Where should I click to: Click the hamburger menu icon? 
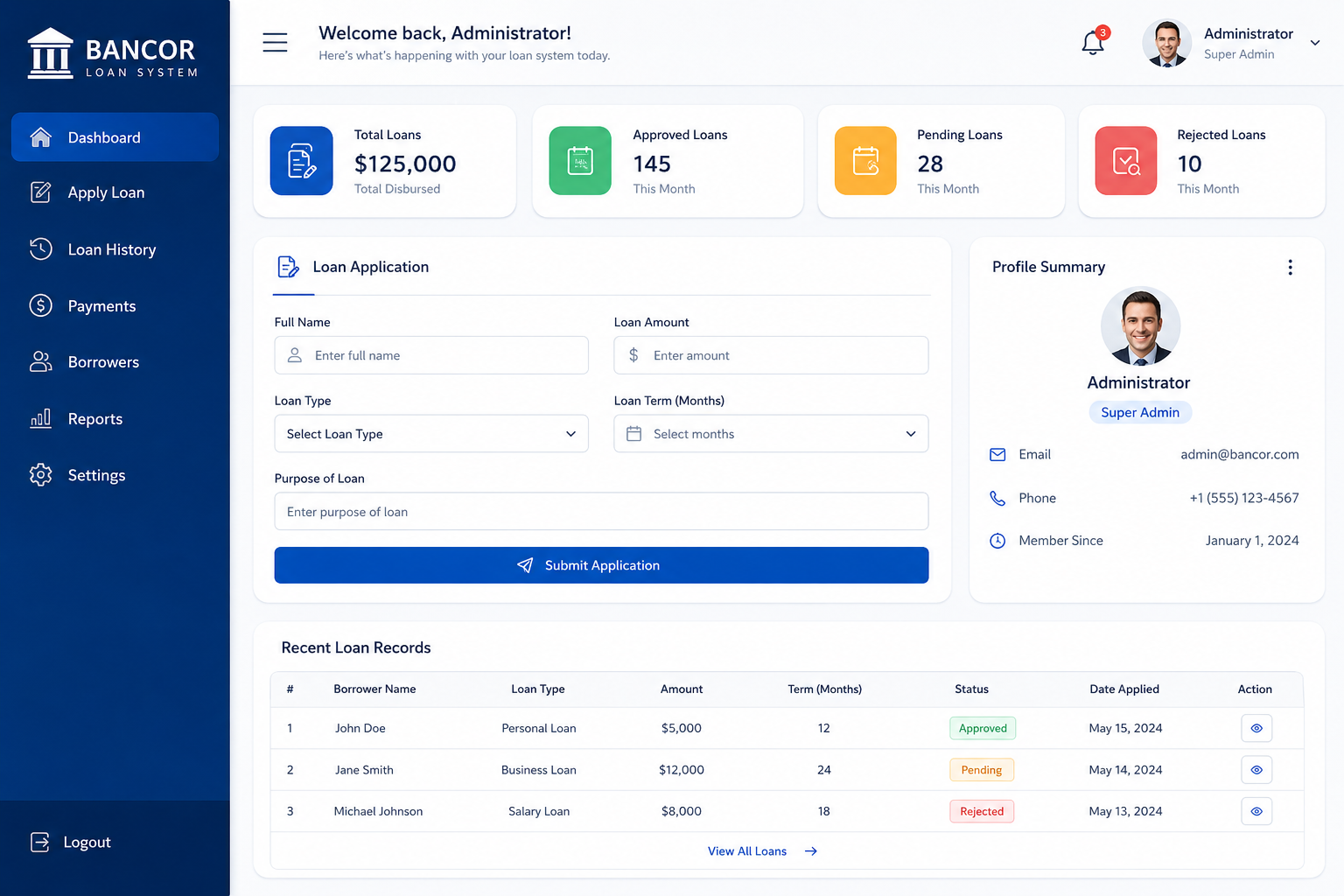tap(275, 42)
